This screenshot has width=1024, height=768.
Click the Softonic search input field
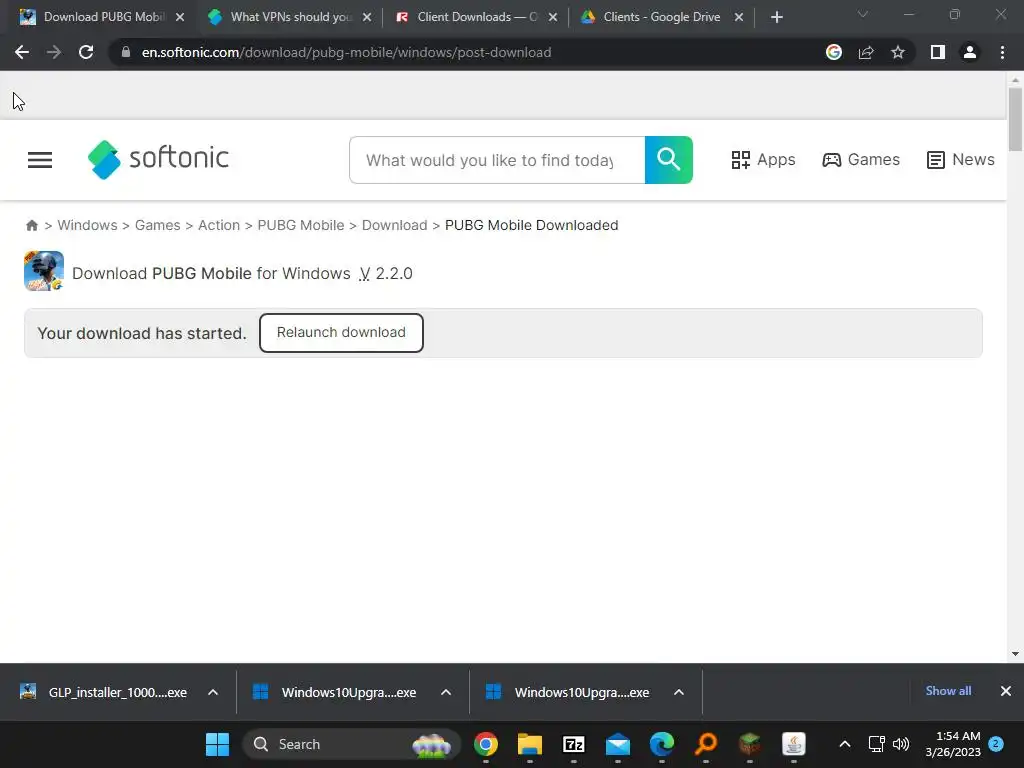[497, 160]
